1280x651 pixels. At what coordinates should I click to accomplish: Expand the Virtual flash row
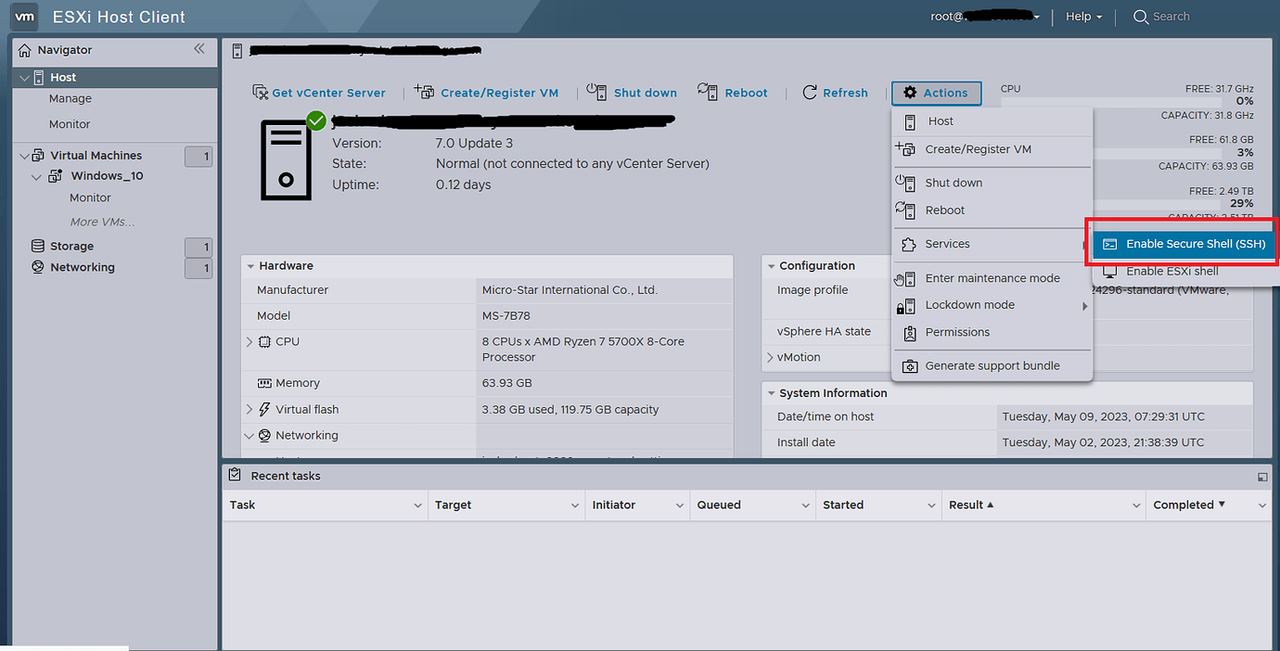point(250,409)
